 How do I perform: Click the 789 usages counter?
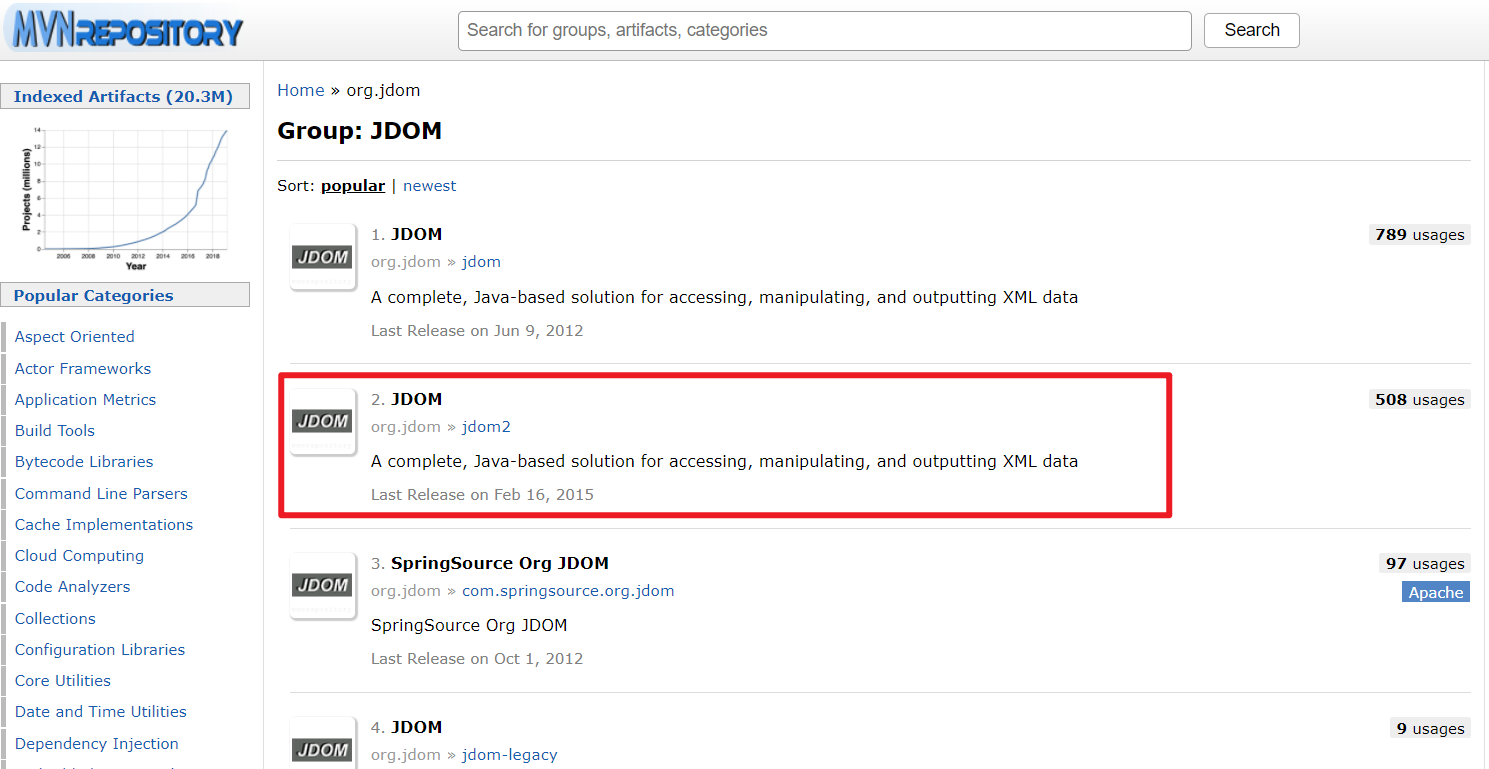pos(1419,234)
